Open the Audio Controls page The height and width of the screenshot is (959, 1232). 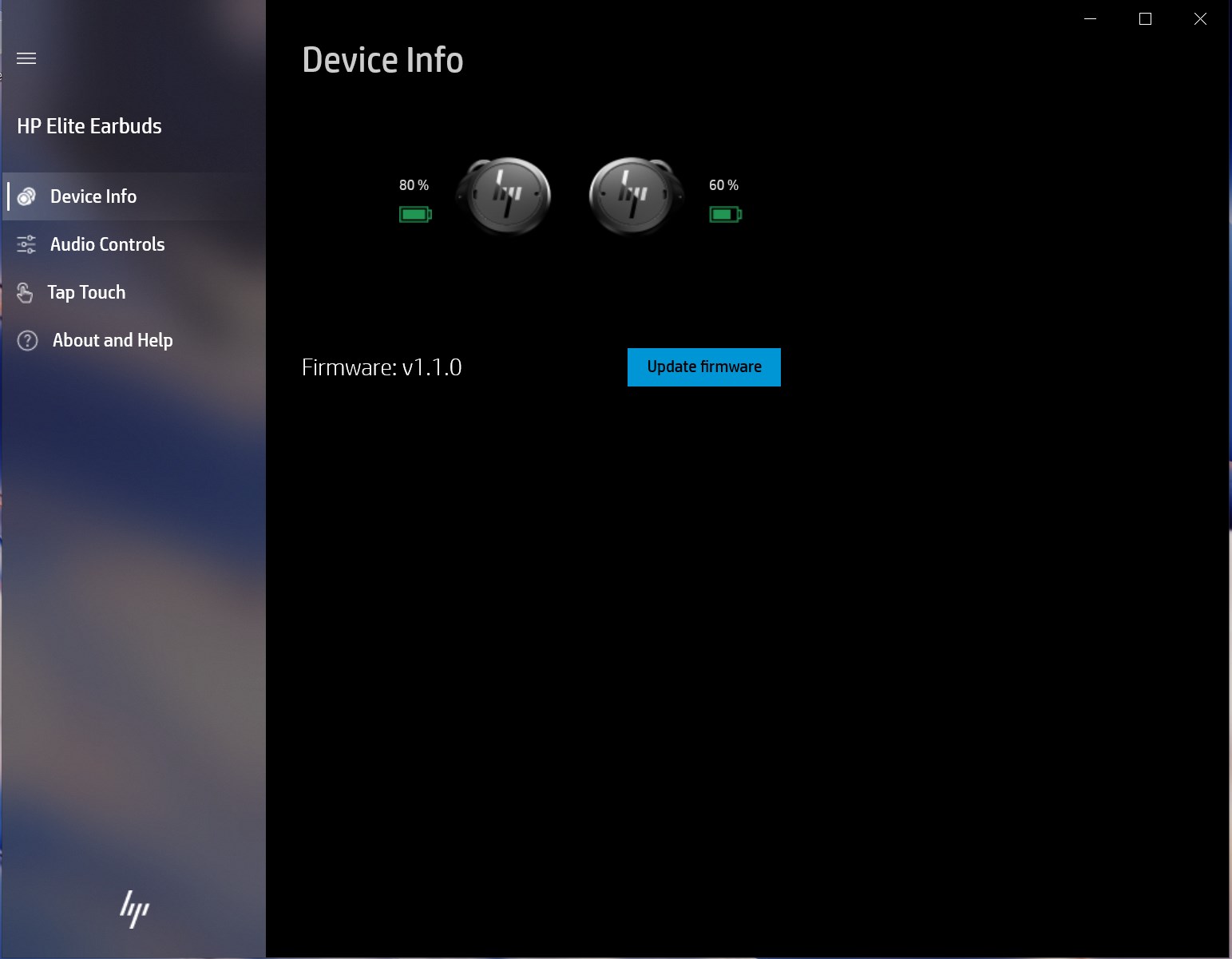(x=107, y=244)
